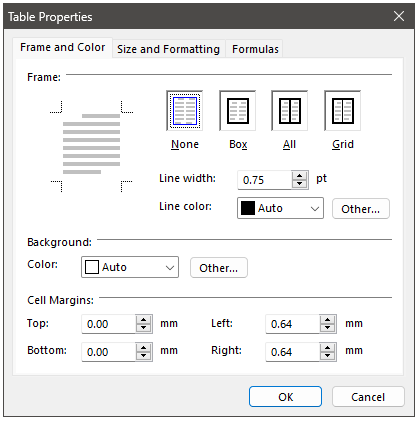Click the Bottom cell margin field

[109, 352]
